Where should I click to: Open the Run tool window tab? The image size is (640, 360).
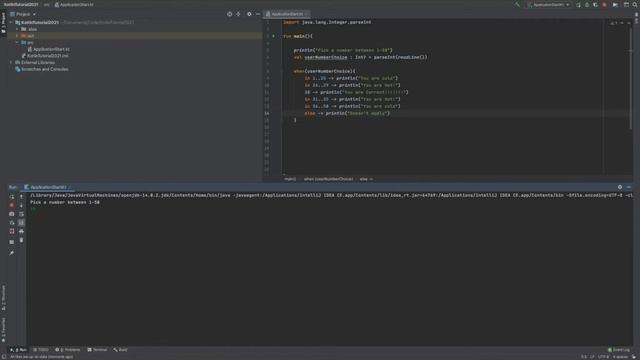[18, 350]
